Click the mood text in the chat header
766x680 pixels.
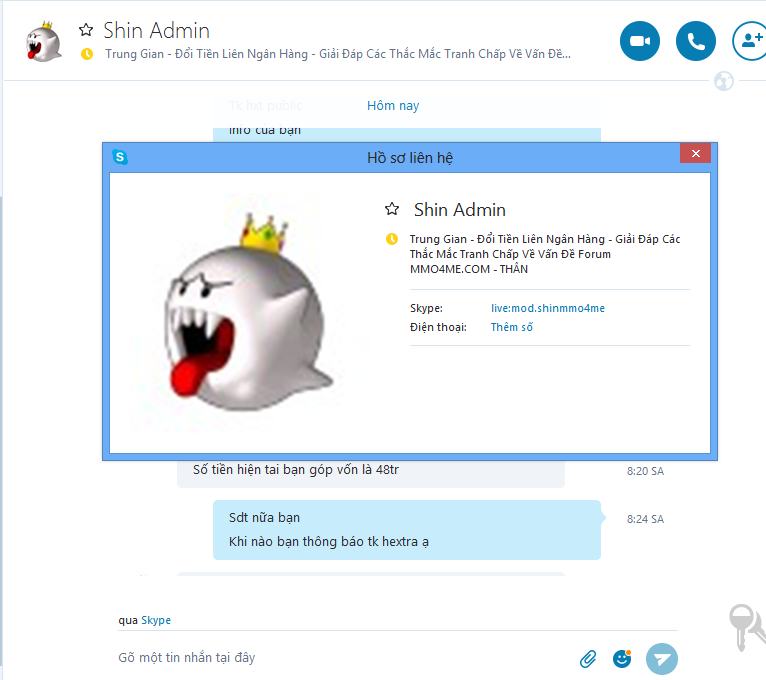tap(338, 54)
